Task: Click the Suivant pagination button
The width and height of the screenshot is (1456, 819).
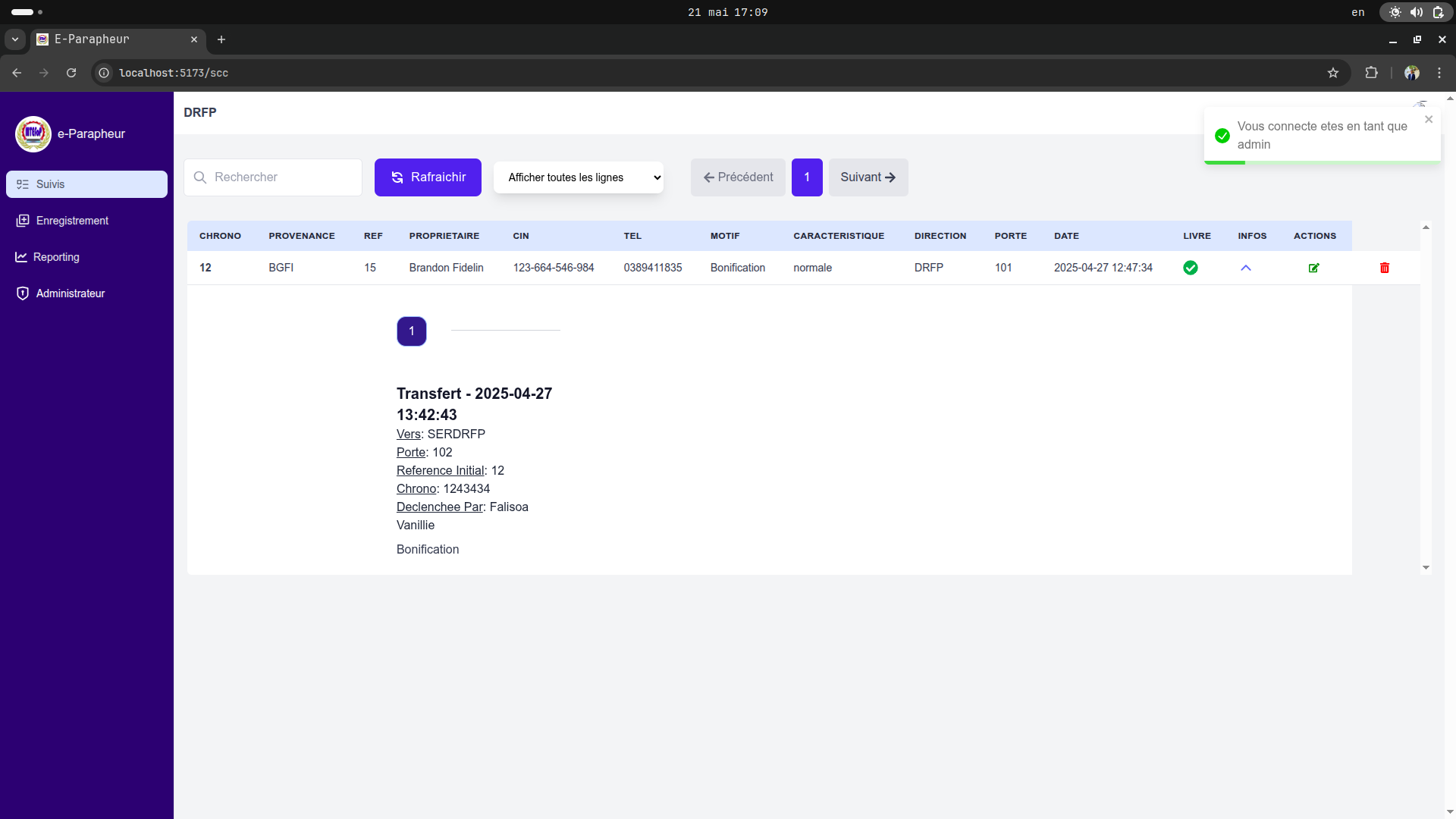Action: click(x=868, y=177)
